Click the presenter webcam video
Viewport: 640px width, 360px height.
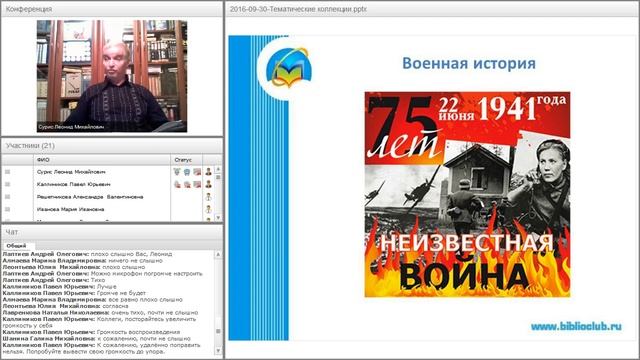click(x=112, y=76)
